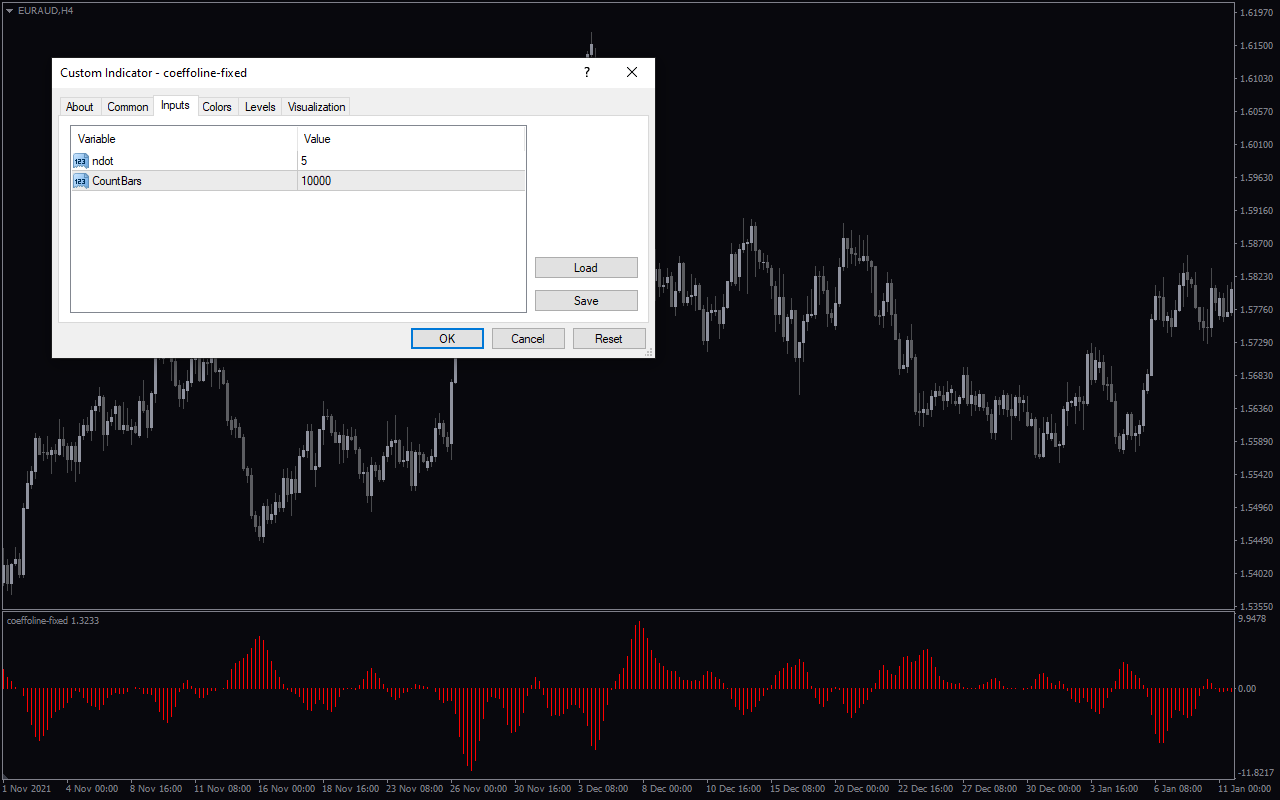Click the 26 Nov 00:00 time axis label
This screenshot has width=1280, height=800.
coord(480,788)
